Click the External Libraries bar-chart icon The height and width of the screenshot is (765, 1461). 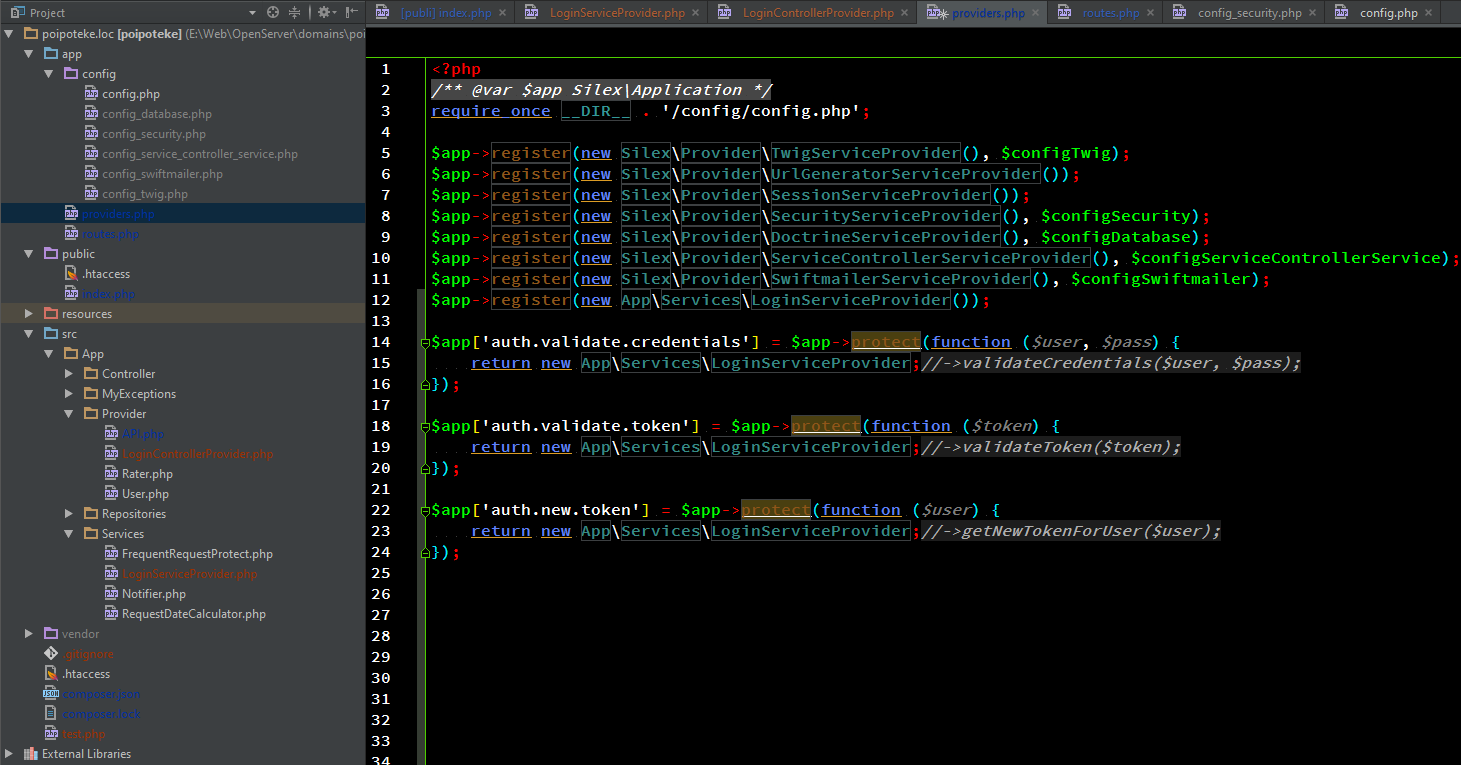click(31, 754)
